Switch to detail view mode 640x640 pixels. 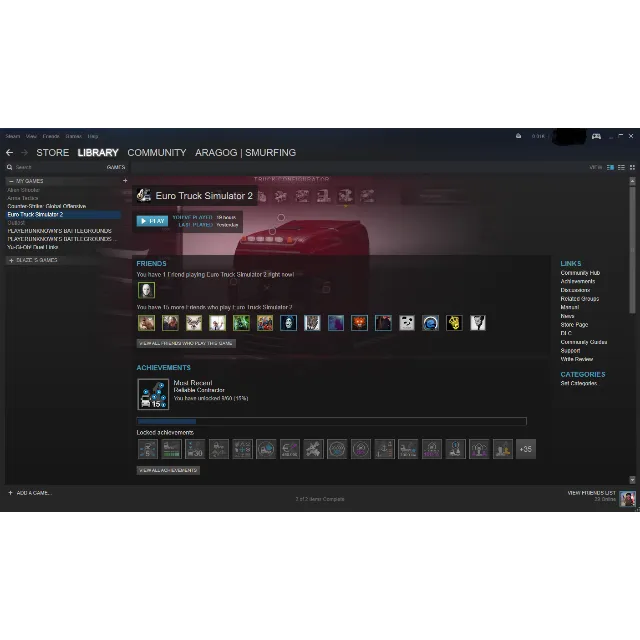coord(610,167)
